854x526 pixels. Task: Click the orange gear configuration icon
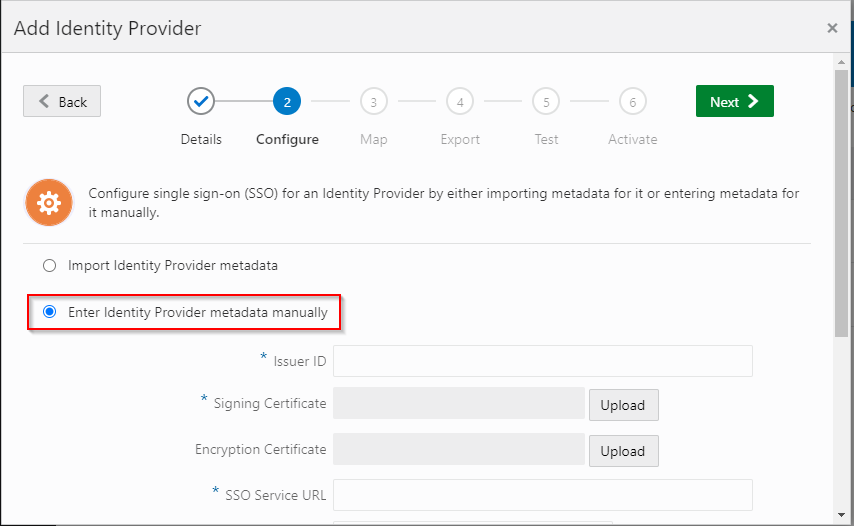pos(49,202)
